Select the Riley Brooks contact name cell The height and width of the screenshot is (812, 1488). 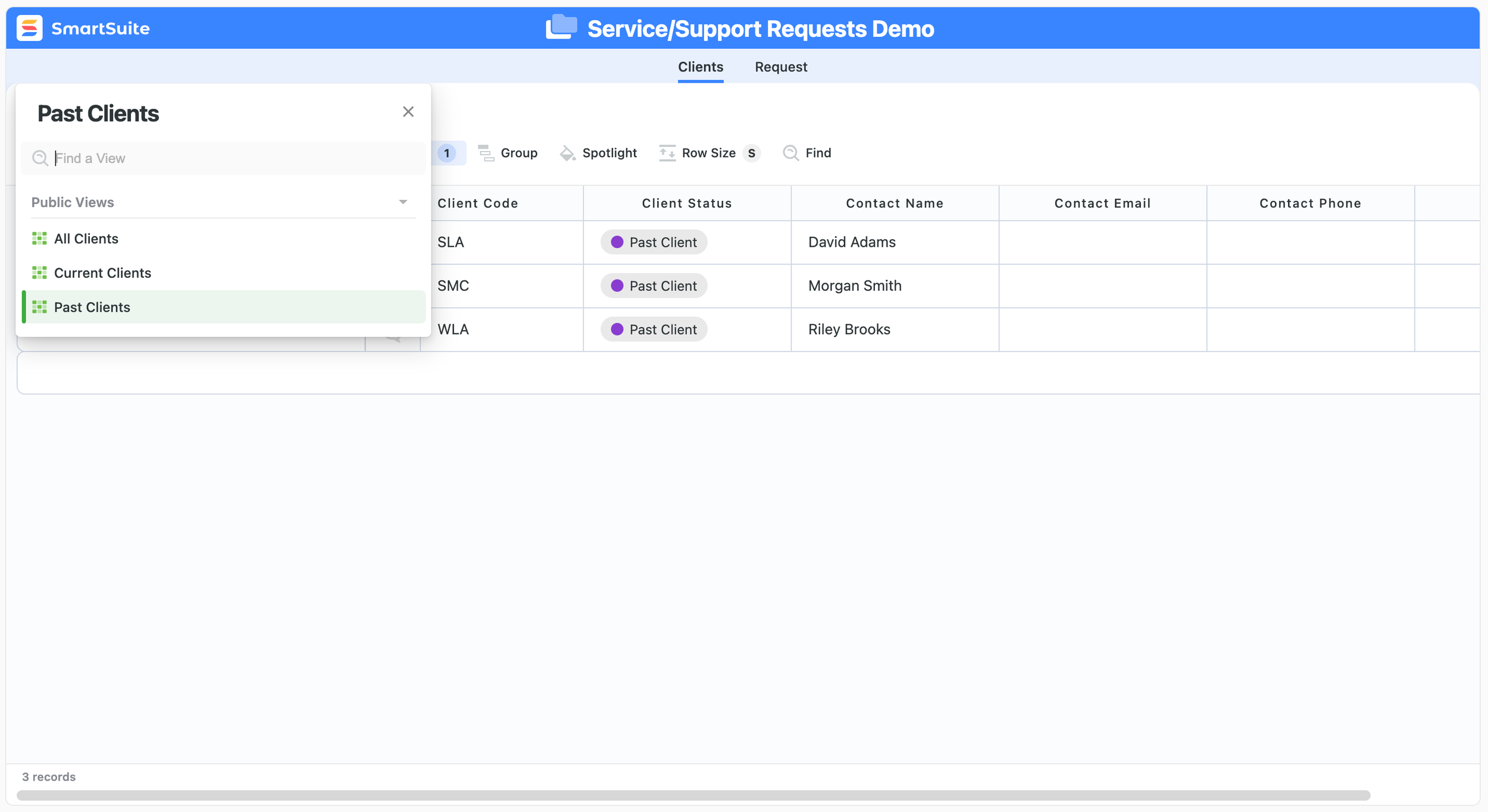click(x=895, y=330)
